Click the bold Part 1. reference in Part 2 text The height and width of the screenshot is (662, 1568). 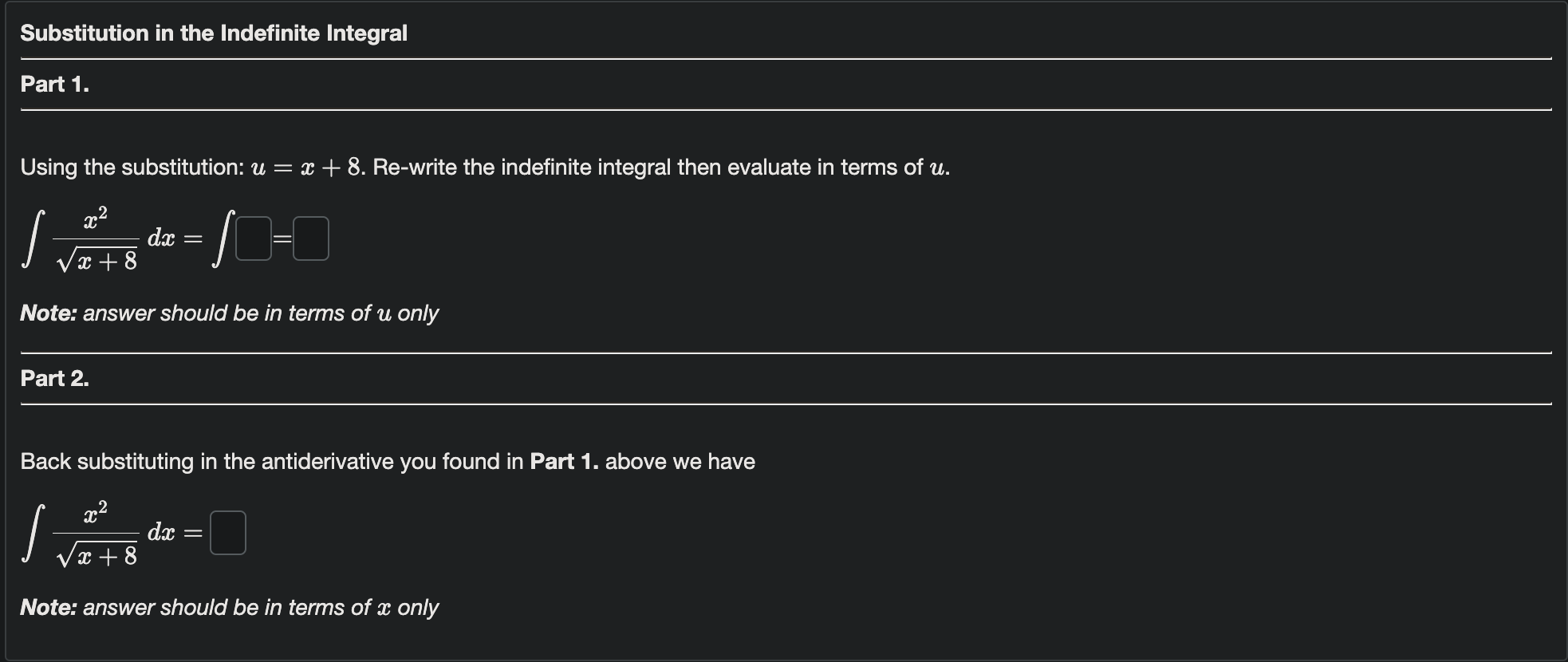click(x=564, y=461)
